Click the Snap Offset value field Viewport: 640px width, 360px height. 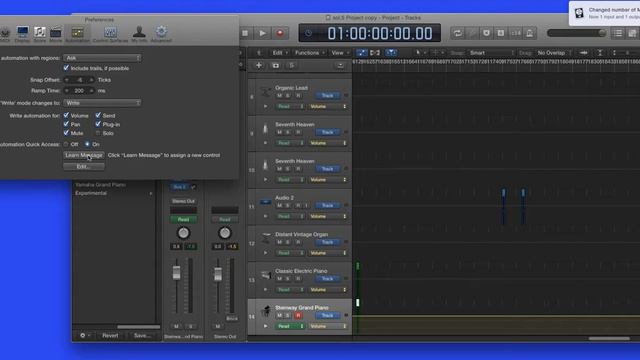point(79,80)
